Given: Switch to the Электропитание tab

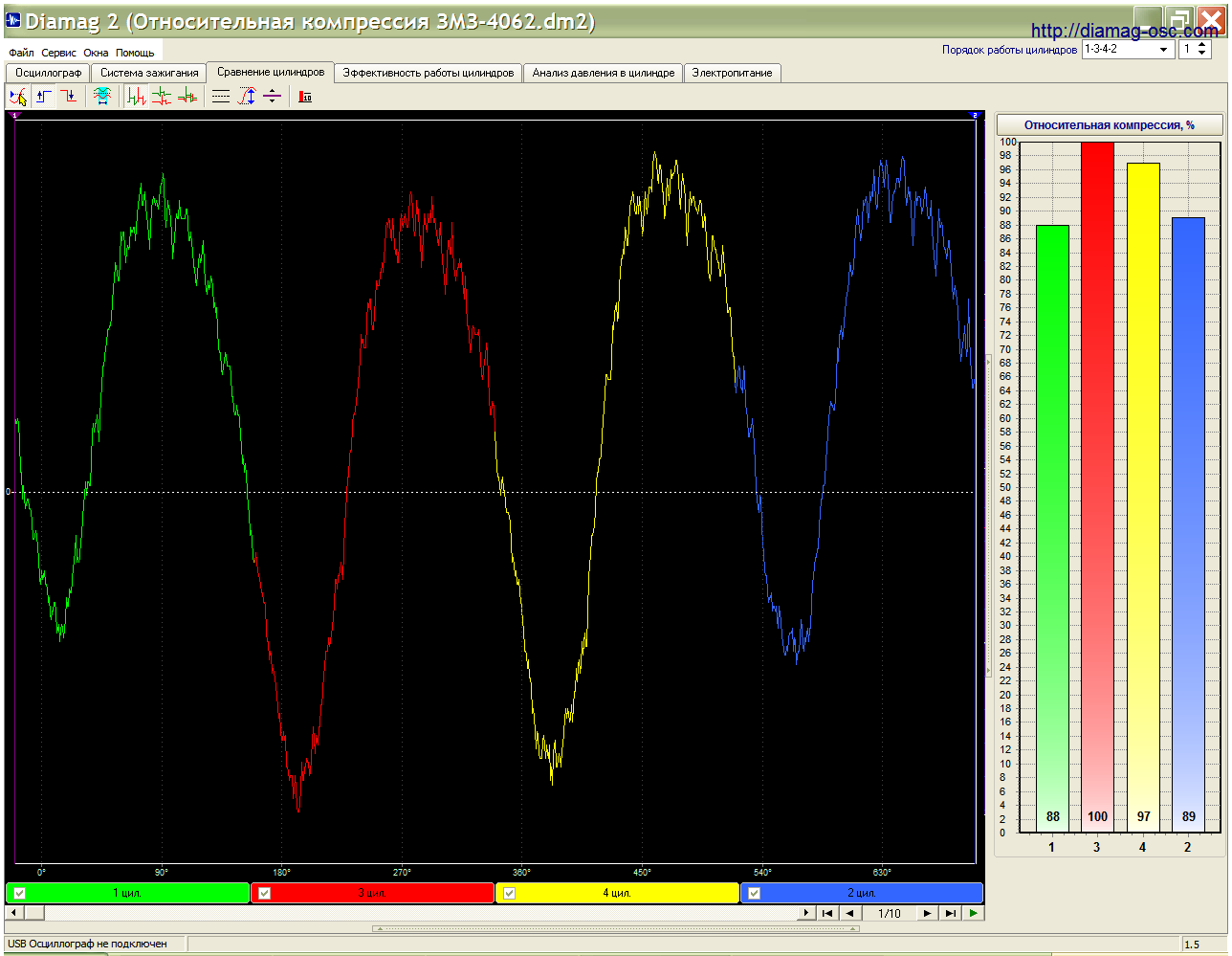Looking at the screenshot, I should point(733,73).
